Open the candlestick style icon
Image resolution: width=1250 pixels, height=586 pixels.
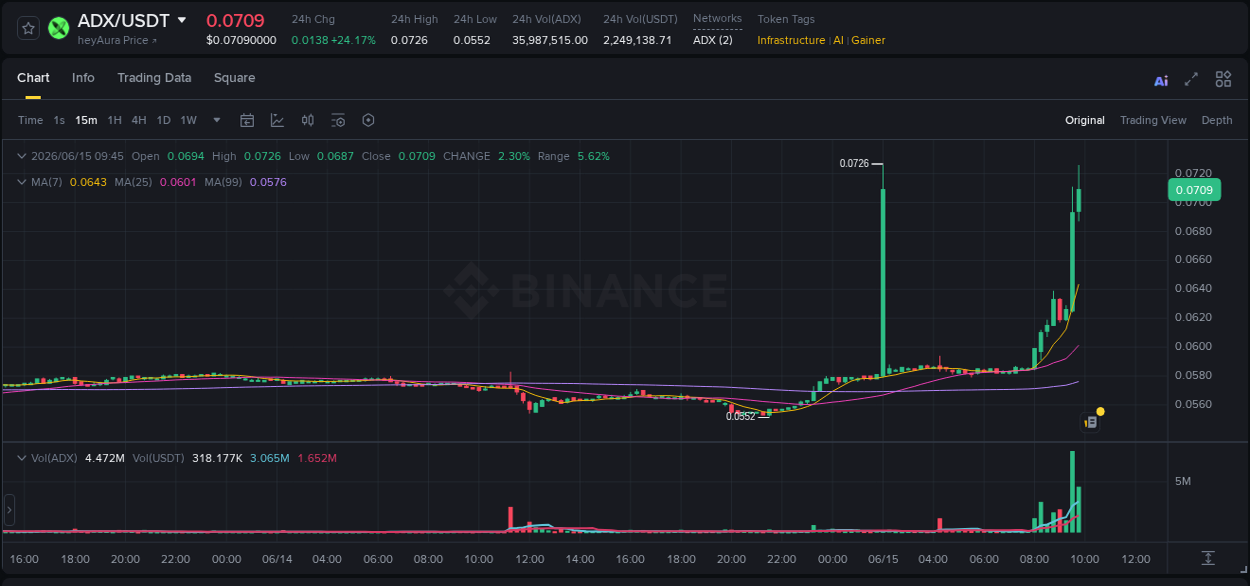click(x=308, y=120)
